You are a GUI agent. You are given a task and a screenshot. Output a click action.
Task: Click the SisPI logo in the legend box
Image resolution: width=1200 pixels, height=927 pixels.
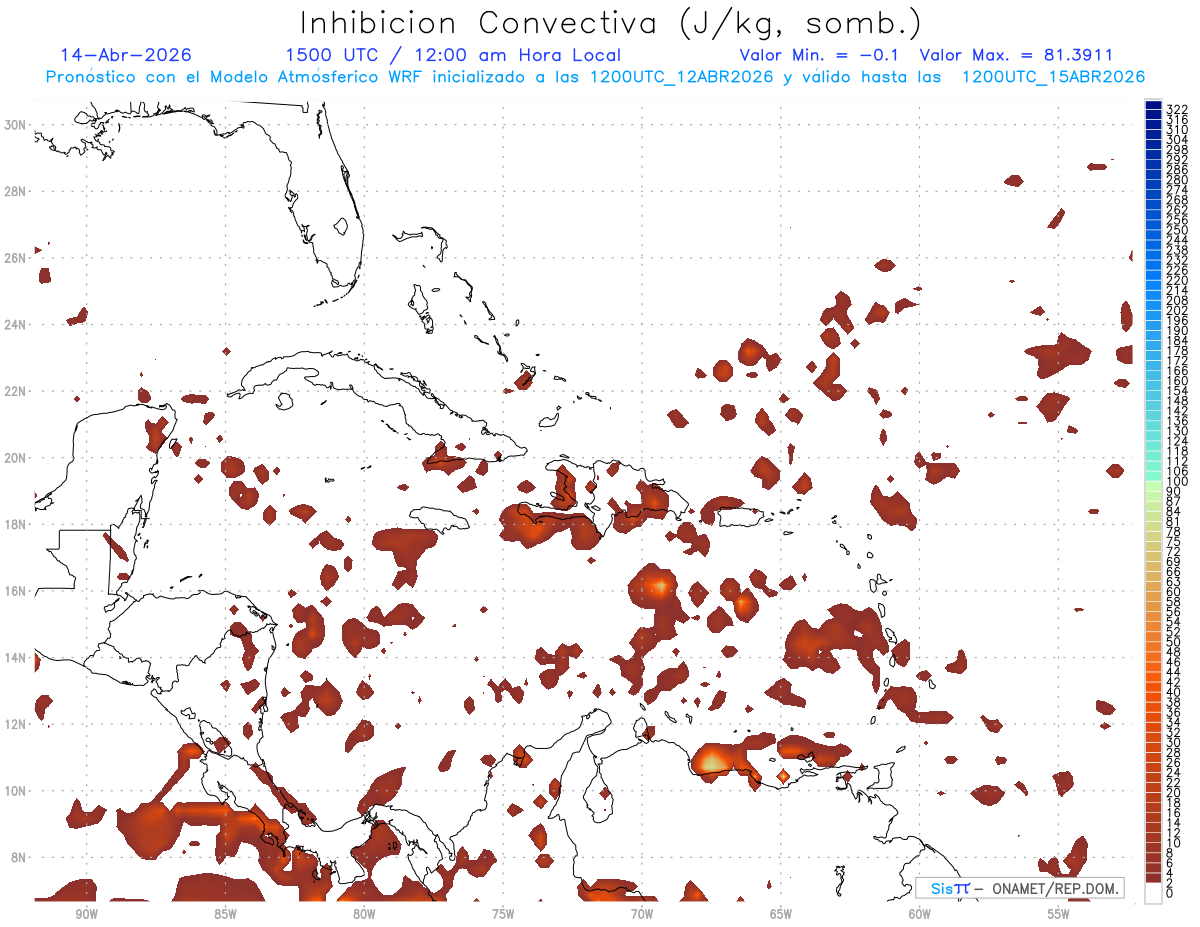950,888
